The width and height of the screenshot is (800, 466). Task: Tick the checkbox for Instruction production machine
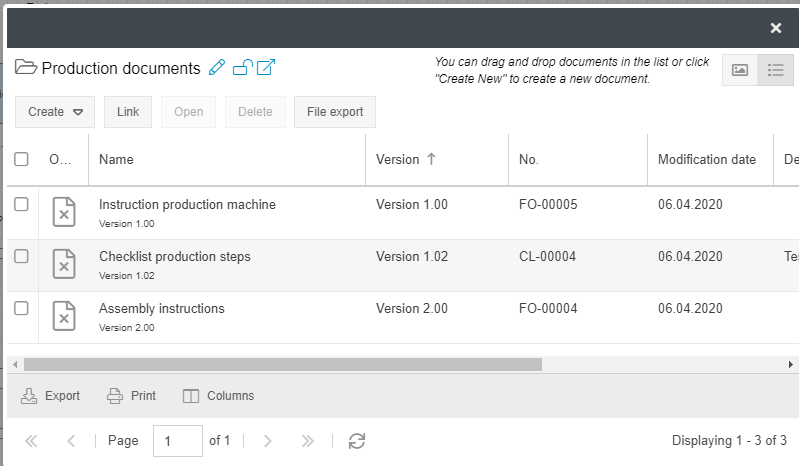(x=21, y=205)
